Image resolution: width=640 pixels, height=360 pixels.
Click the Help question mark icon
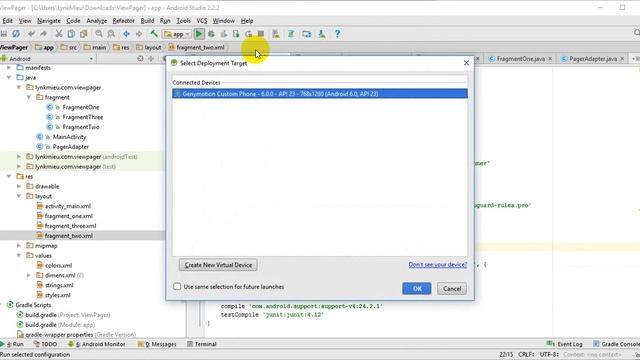[337, 34]
